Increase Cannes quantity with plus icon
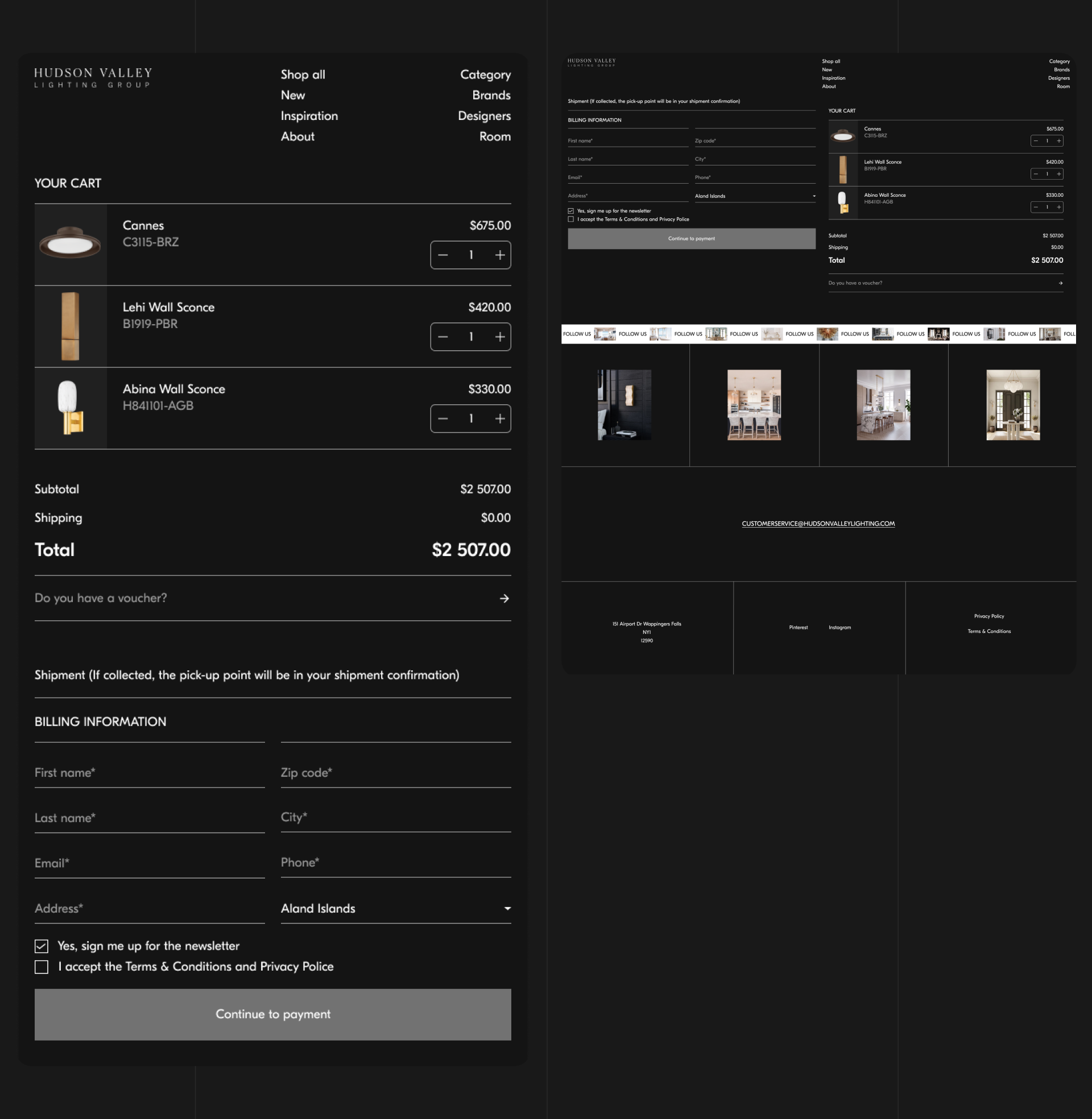This screenshot has width=1092, height=1119. click(499, 255)
